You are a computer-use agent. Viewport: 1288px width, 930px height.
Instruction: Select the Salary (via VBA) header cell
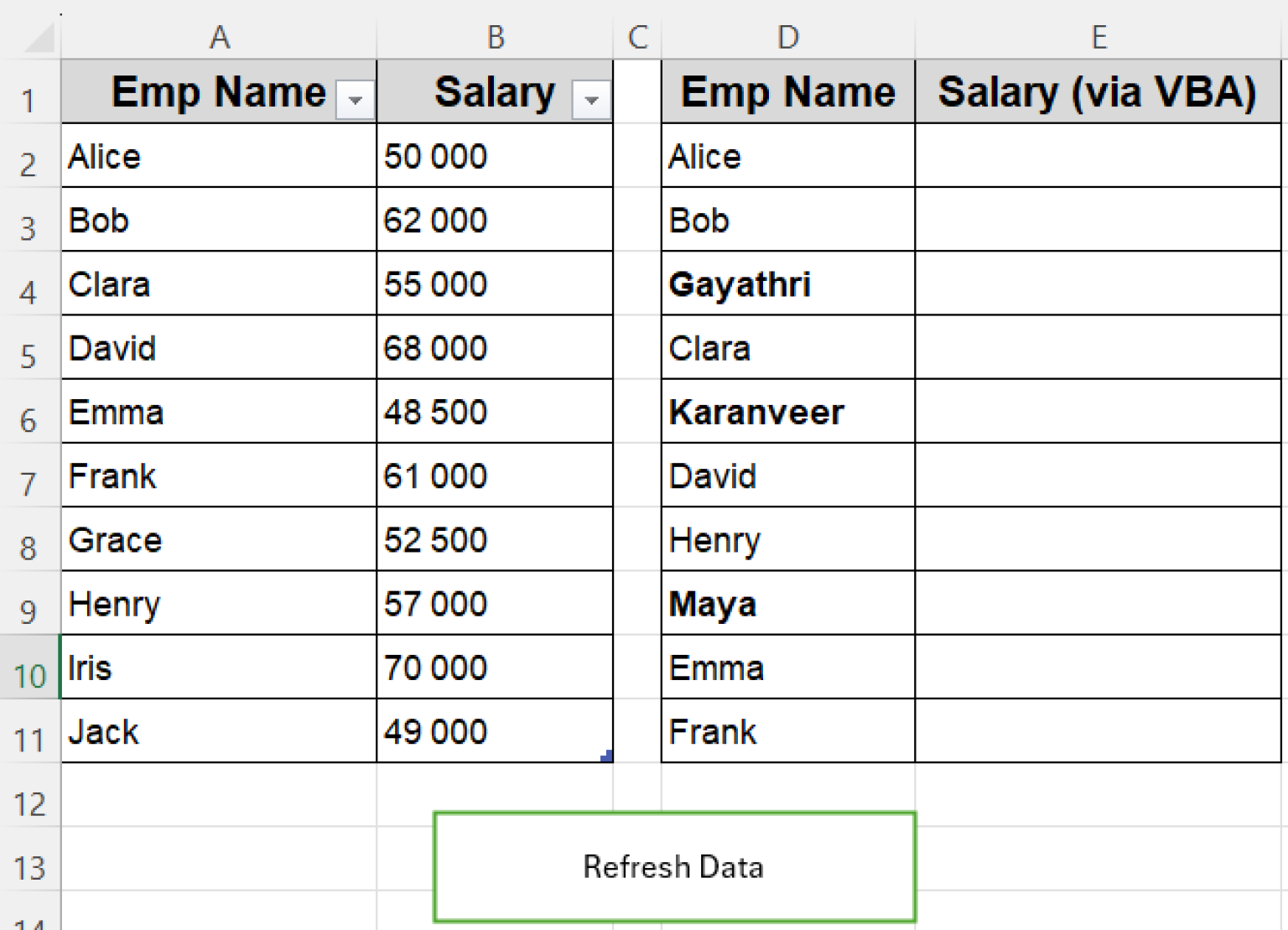tap(1098, 92)
